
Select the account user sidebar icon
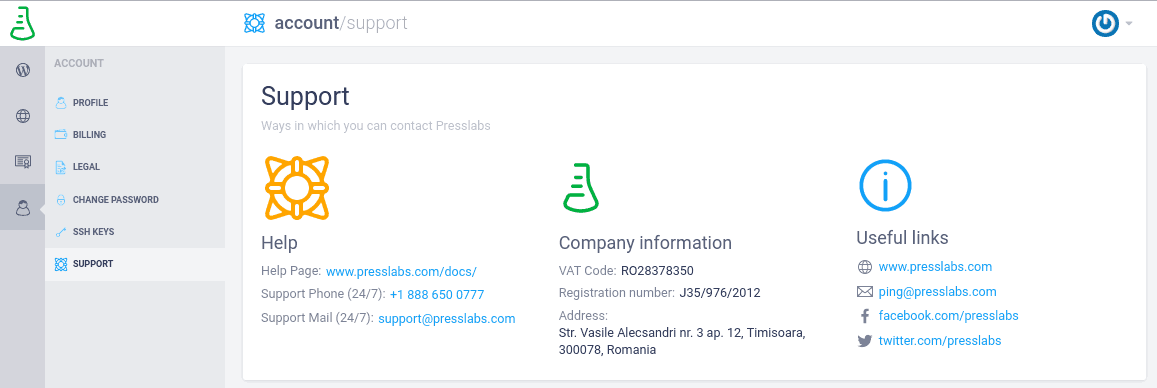23,208
